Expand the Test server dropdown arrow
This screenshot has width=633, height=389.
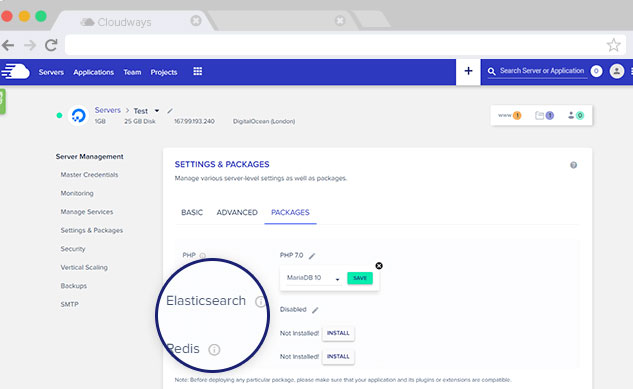[x=157, y=111]
